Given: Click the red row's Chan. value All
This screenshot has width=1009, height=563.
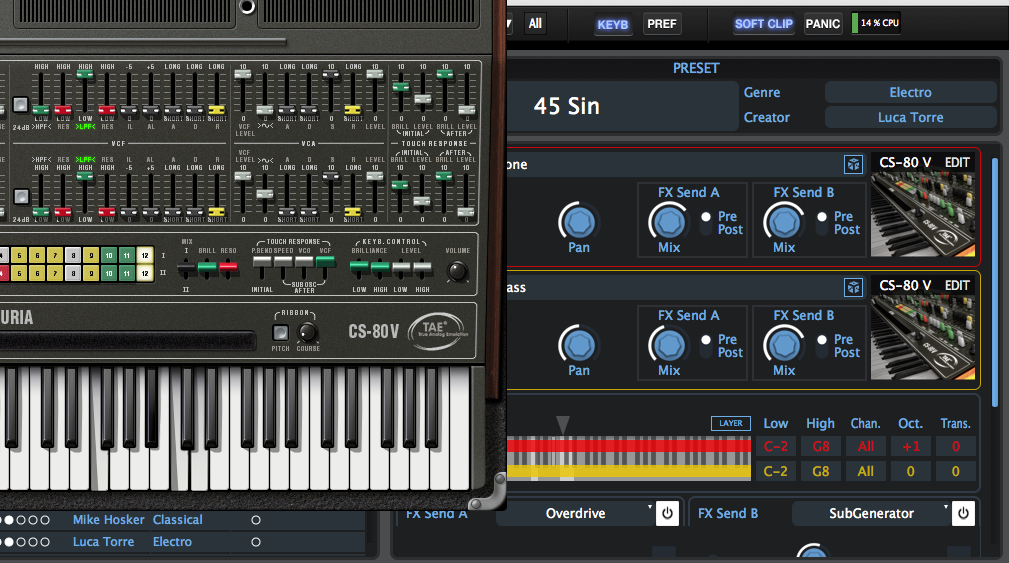Looking at the screenshot, I should 866,447.
